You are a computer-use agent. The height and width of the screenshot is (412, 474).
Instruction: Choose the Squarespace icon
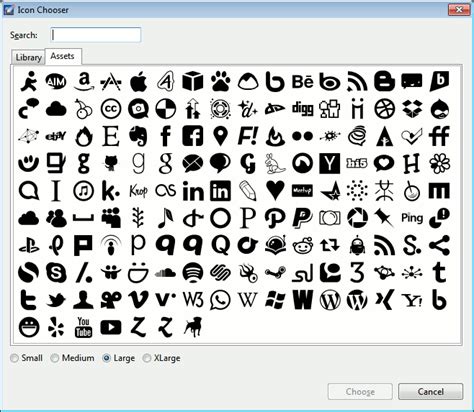[220, 273]
